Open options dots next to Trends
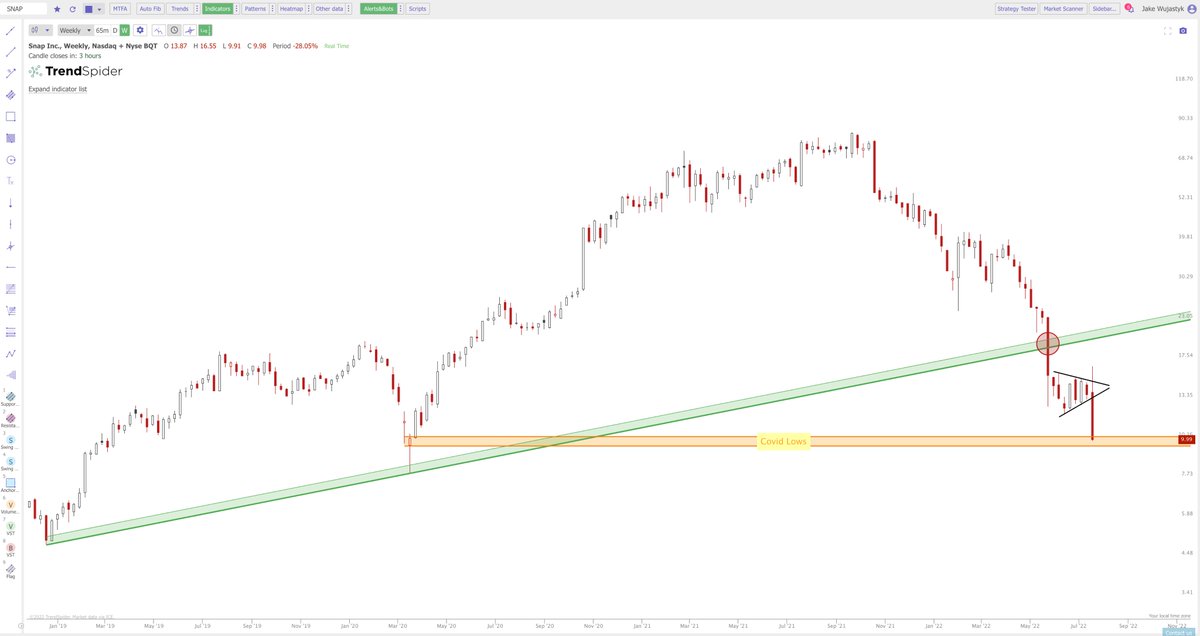 point(197,9)
